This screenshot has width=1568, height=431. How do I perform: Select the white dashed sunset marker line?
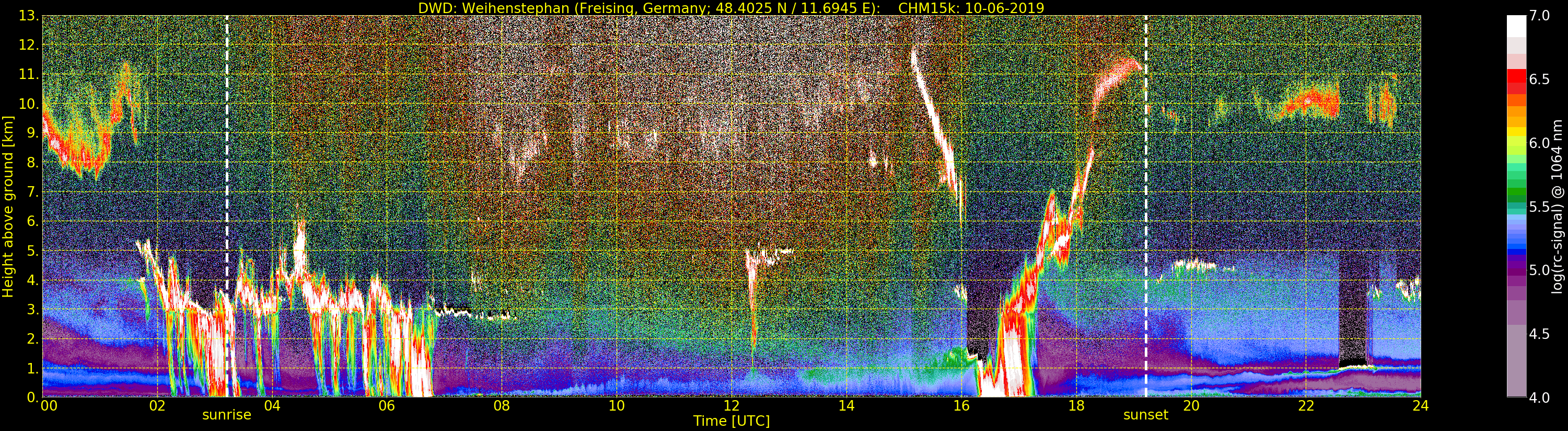(1146, 206)
